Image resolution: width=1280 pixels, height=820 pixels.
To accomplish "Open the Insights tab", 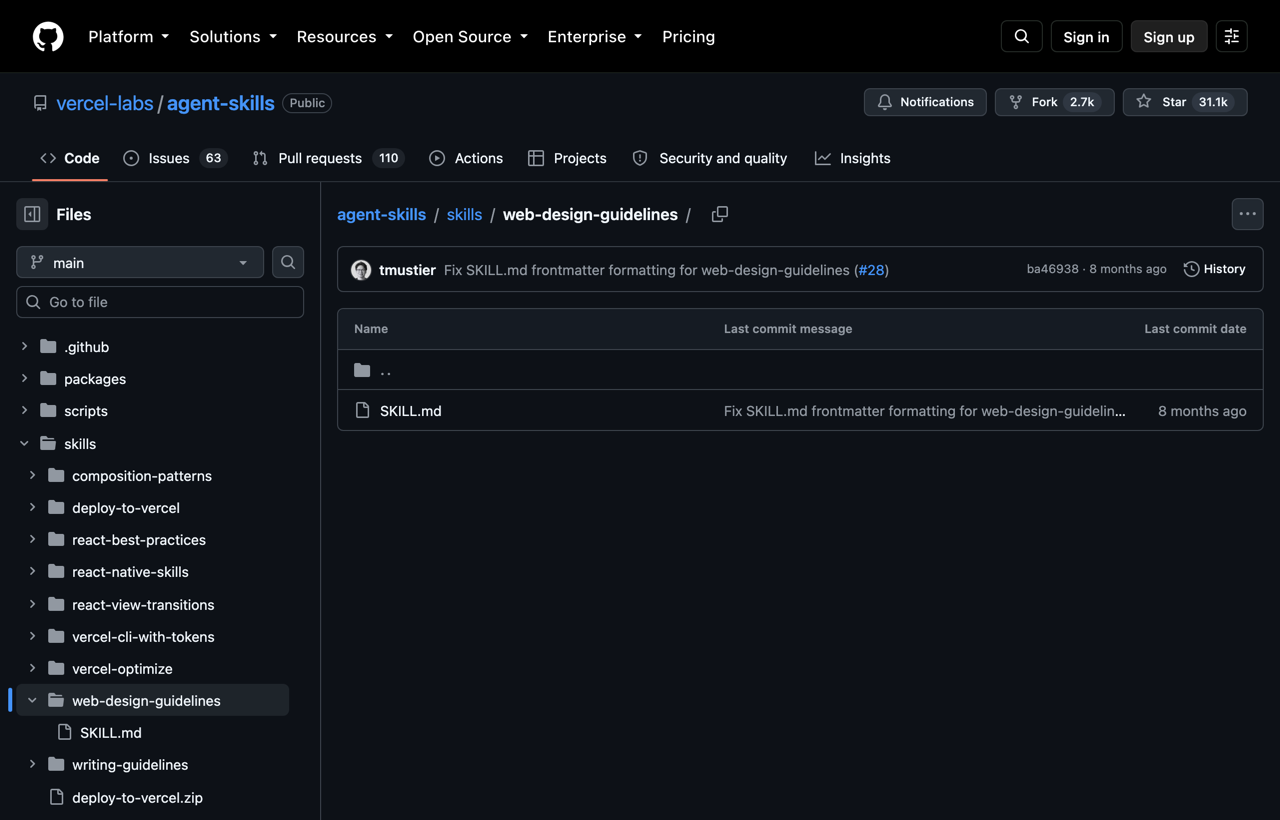I will tap(852, 158).
